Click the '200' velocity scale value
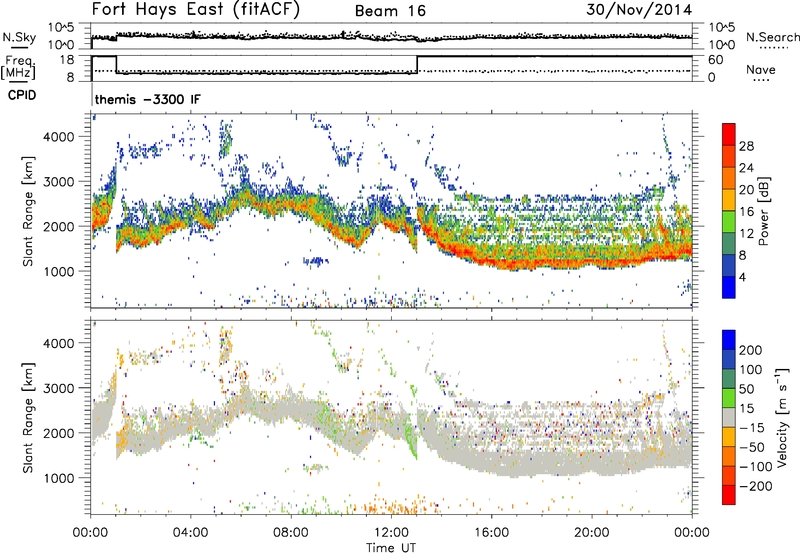The width and height of the screenshot is (800, 554). coord(751,350)
